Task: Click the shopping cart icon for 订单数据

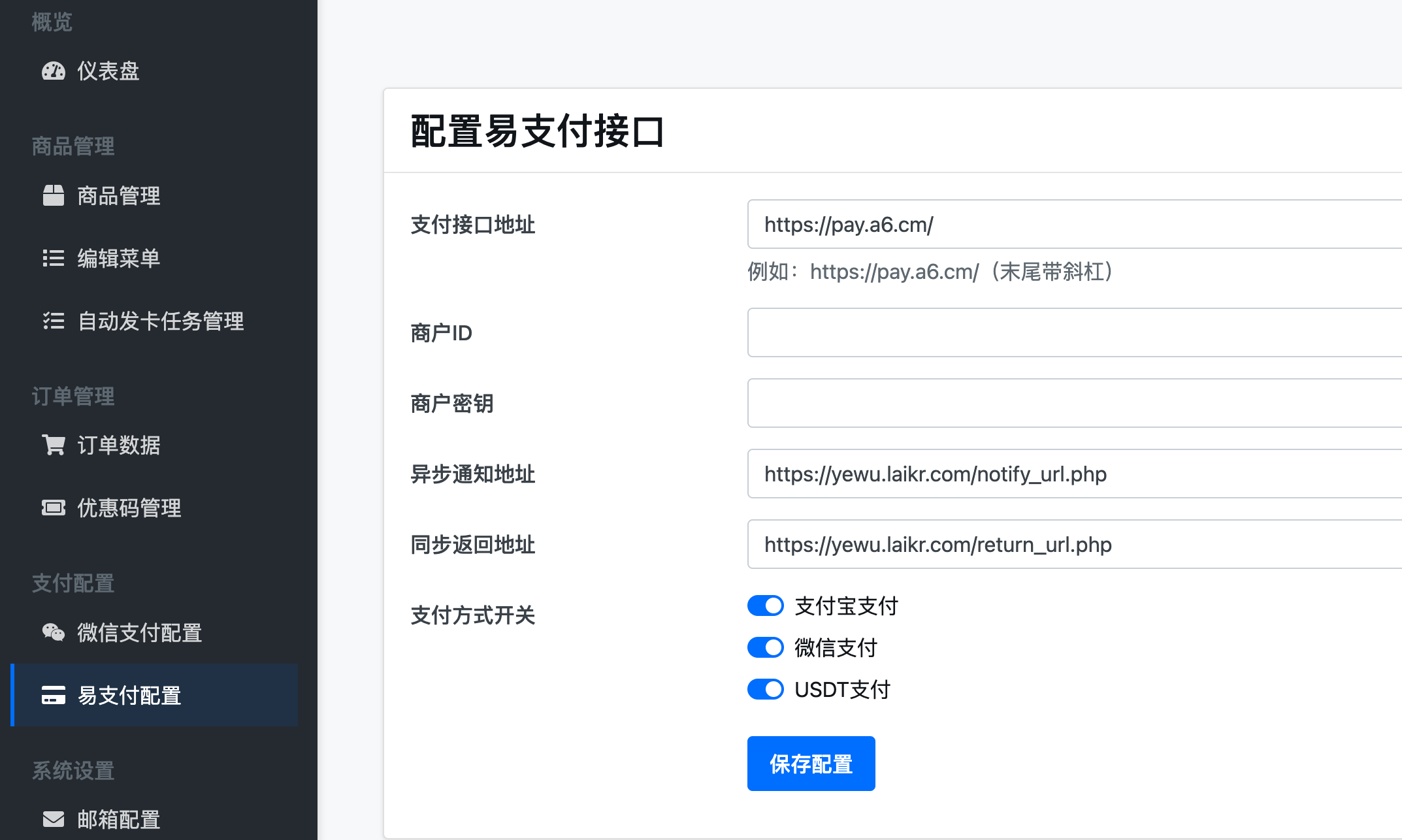Action: 54,446
